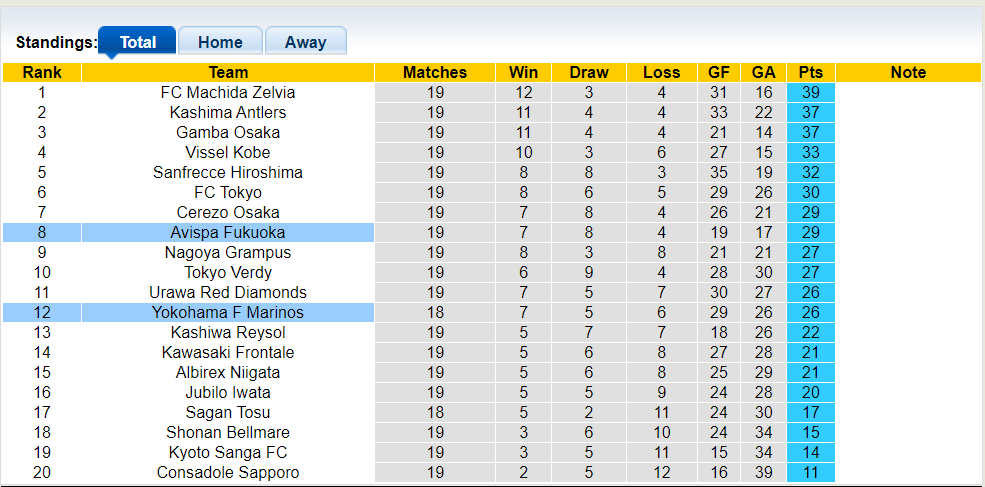This screenshot has width=985, height=487.
Task: Open the Yokohama F Marinos team link
Action: (228, 312)
